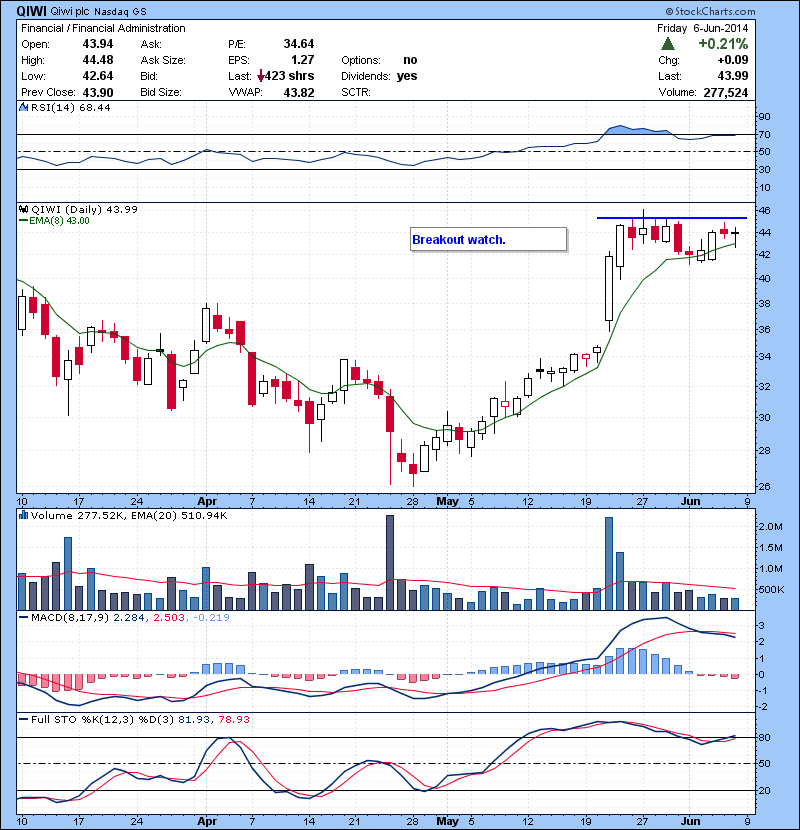This screenshot has height=830, width=800.
Task: Click the StockCharts.com label in the header
Action: [x=711, y=11]
